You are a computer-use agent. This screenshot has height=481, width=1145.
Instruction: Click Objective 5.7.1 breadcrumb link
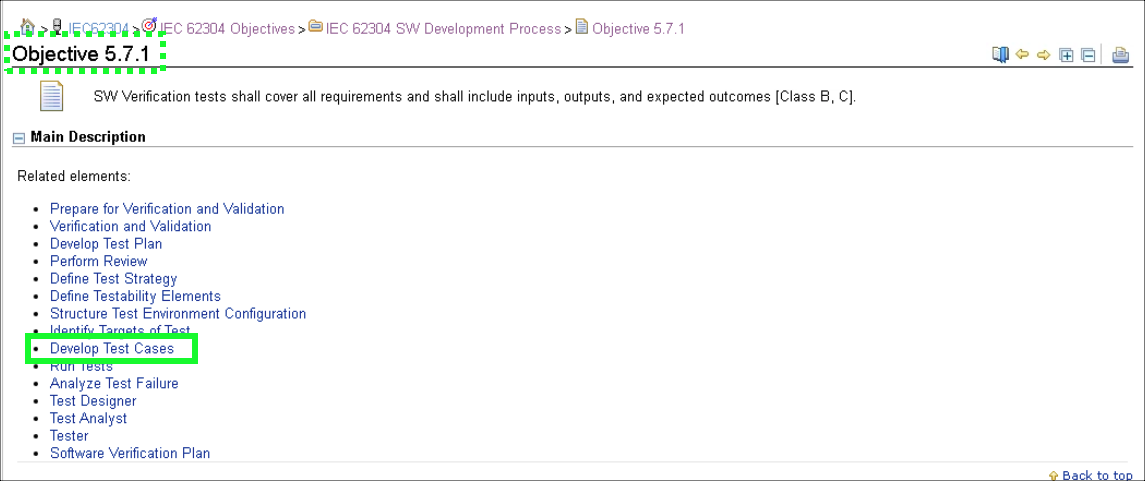pos(638,29)
